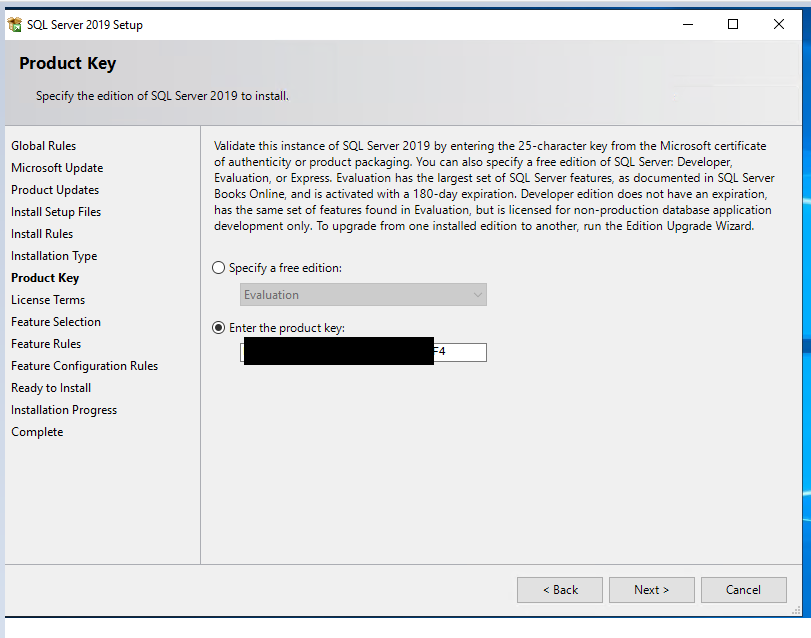Click 'License Terms' step

[x=48, y=300]
